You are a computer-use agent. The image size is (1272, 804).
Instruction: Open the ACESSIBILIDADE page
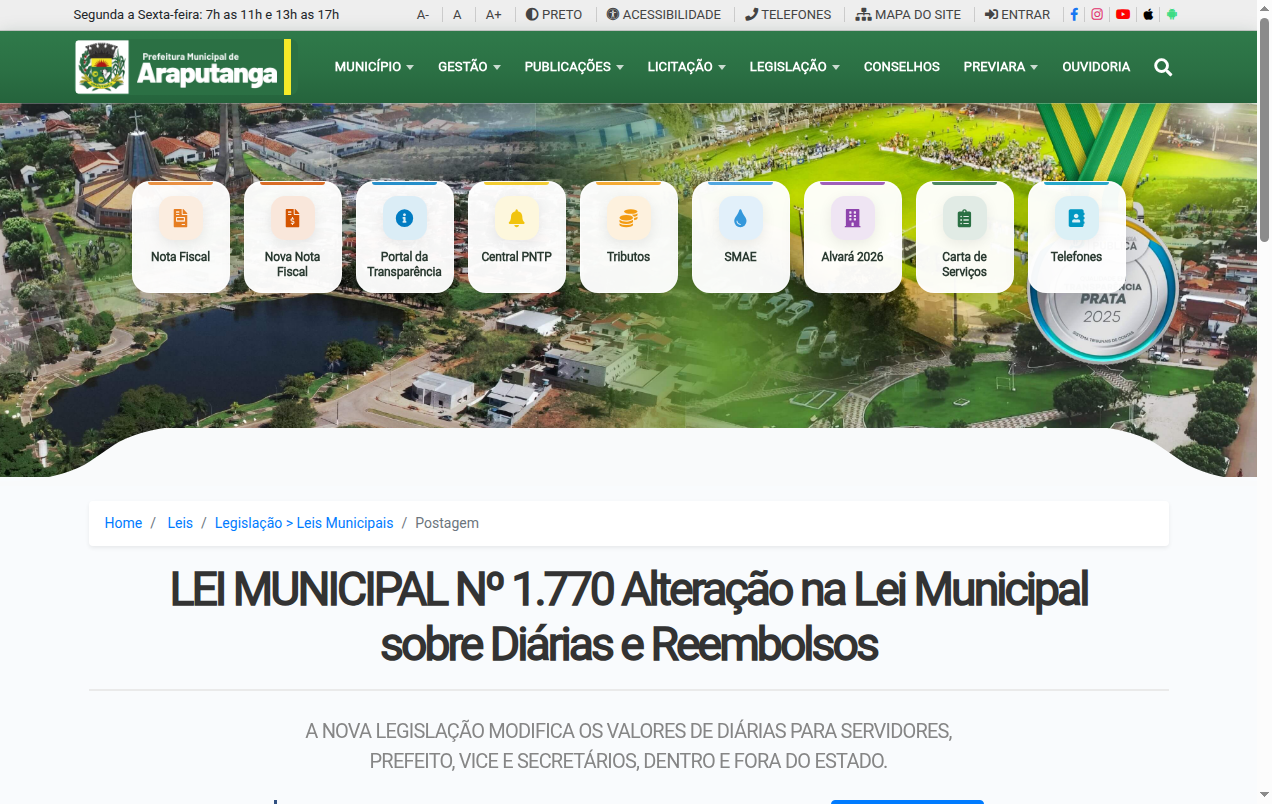(x=664, y=15)
